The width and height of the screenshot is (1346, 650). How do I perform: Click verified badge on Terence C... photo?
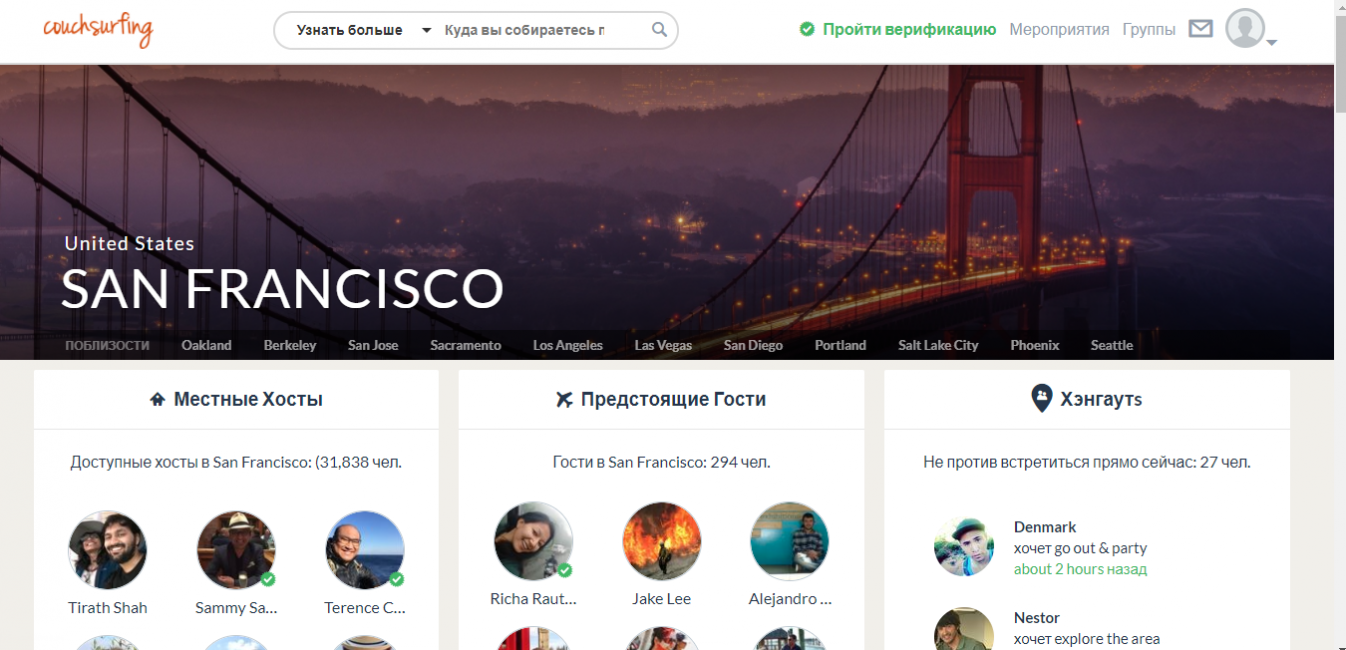(x=396, y=579)
